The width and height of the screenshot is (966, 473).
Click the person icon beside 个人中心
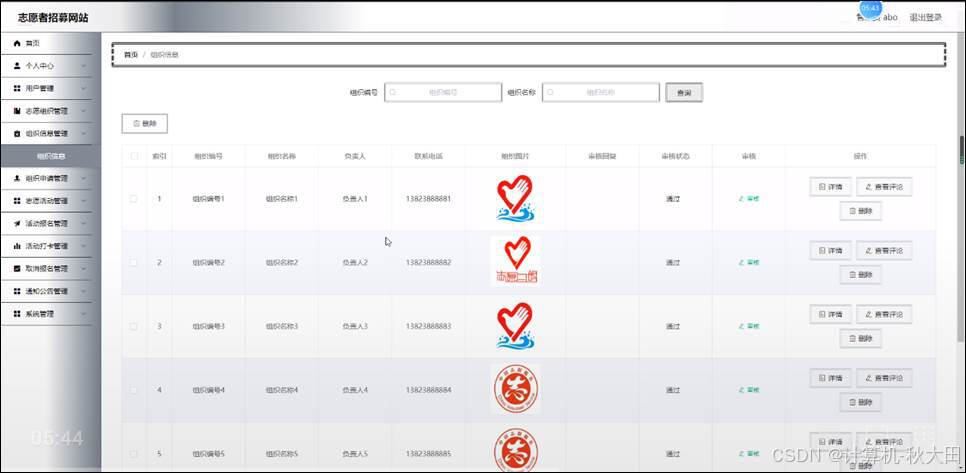17,66
